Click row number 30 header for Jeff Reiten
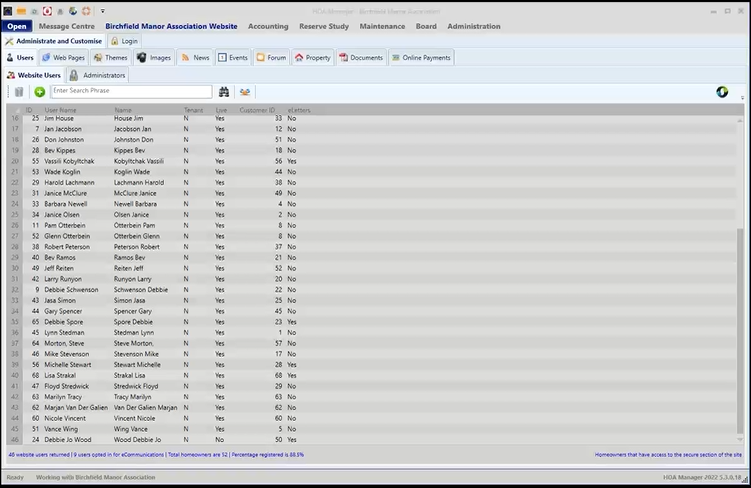Image resolution: width=751 pixels, height=488 pixels. click(x=15, y=268)
